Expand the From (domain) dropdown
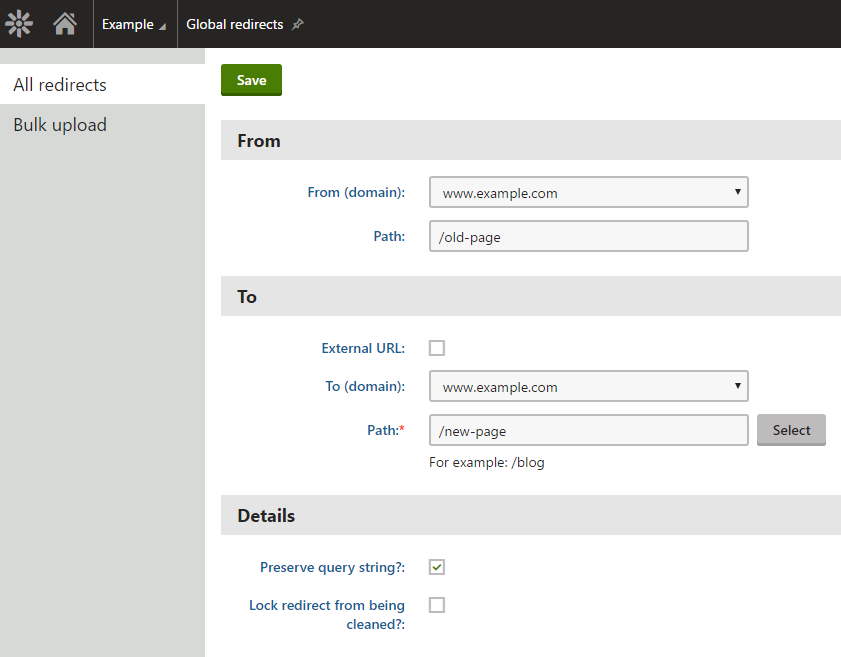841x657 pixels. 588,192
